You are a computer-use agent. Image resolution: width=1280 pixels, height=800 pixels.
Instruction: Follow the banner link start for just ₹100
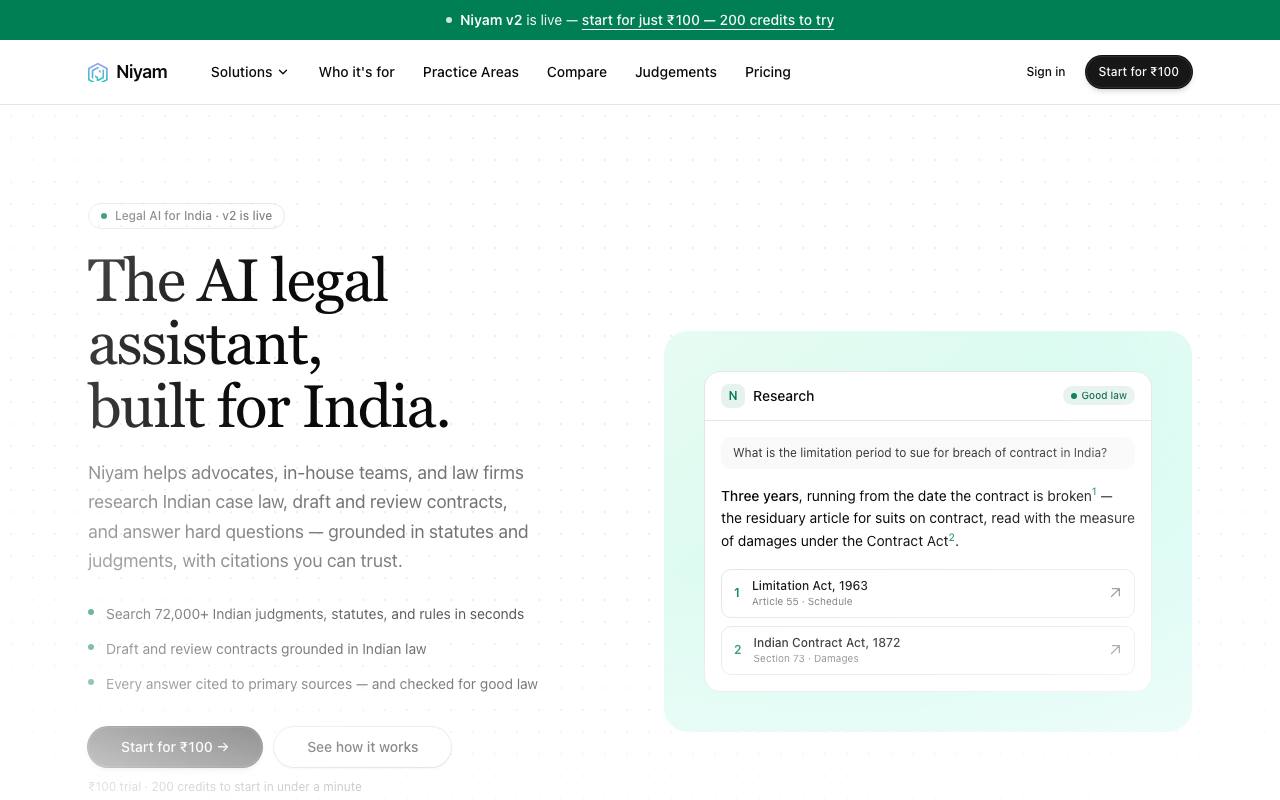coord(708,20)
